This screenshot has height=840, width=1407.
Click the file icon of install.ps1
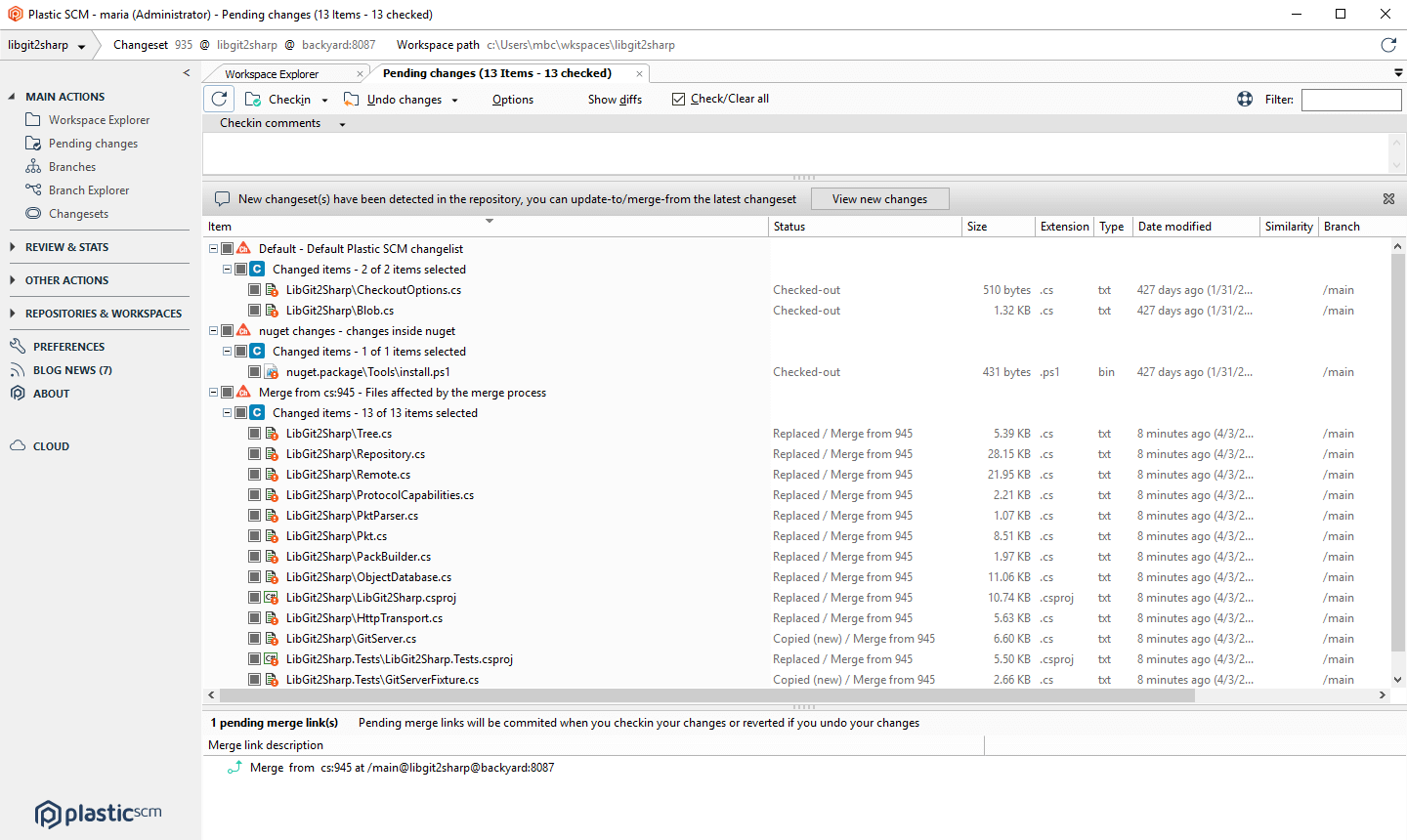273,372
